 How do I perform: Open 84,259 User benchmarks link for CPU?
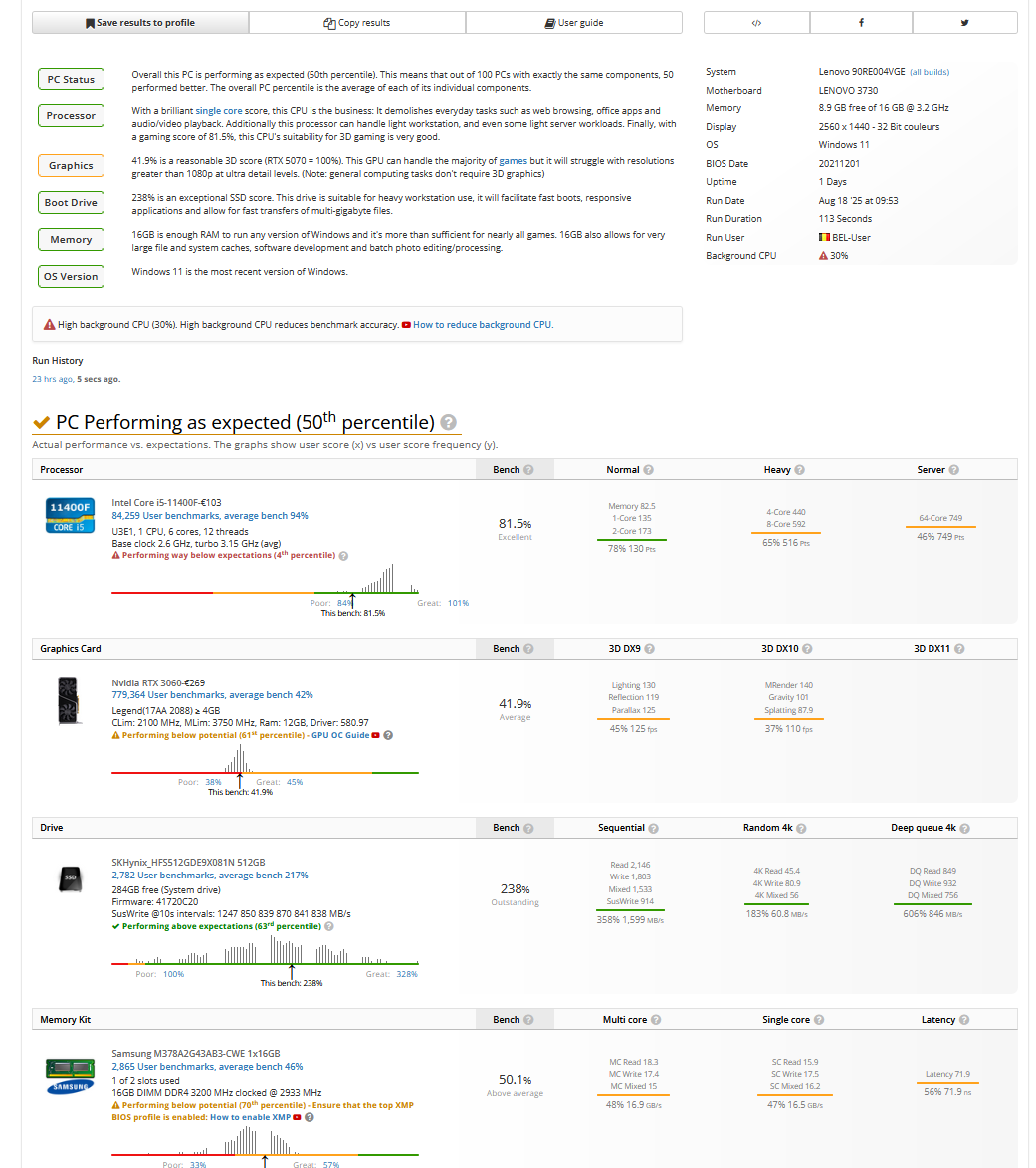pyautogui.click(x=209, y=516)
